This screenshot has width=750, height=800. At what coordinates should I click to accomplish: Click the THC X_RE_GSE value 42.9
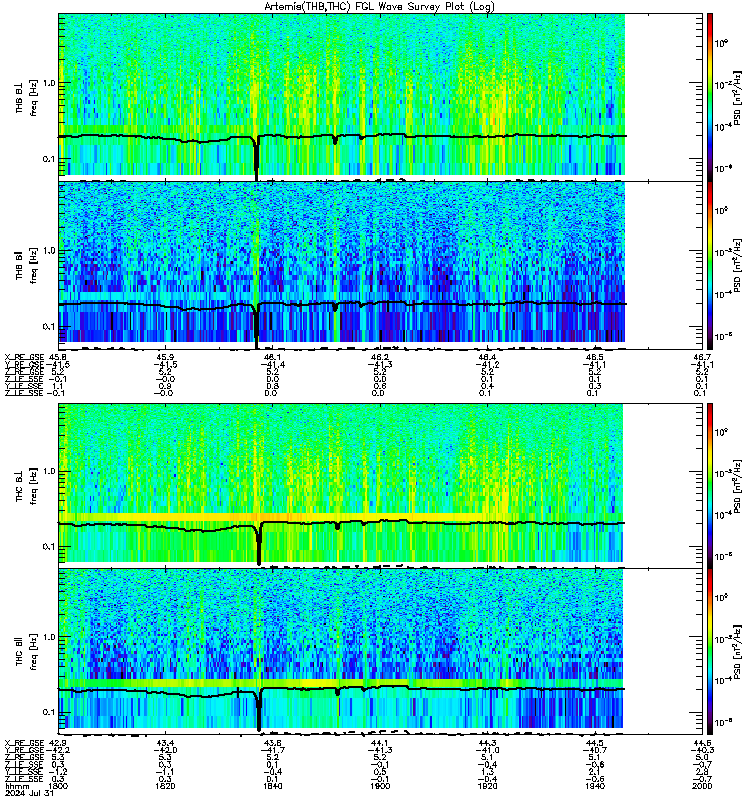pyautogui.click(x=57, y=743)
